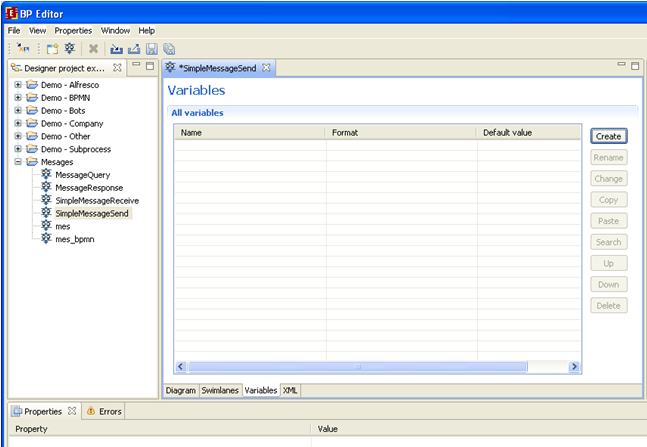The height and width of the screenshot is (447, 647).
Task: Click the new project folder toolbar icon
Action: coord(51,48)
